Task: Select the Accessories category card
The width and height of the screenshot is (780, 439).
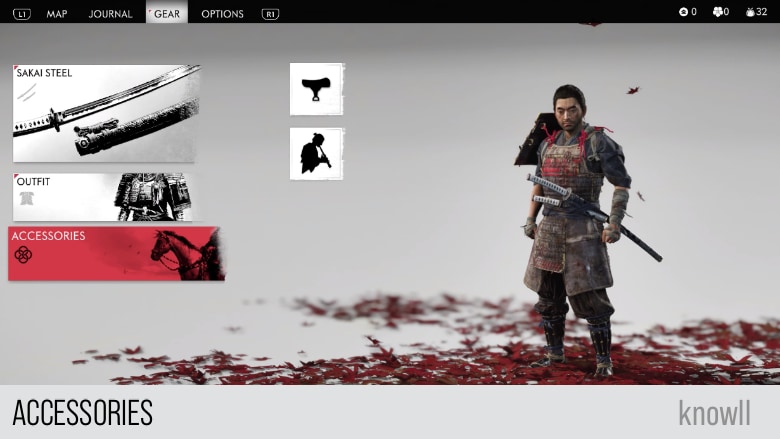Action: pos(116,254)
